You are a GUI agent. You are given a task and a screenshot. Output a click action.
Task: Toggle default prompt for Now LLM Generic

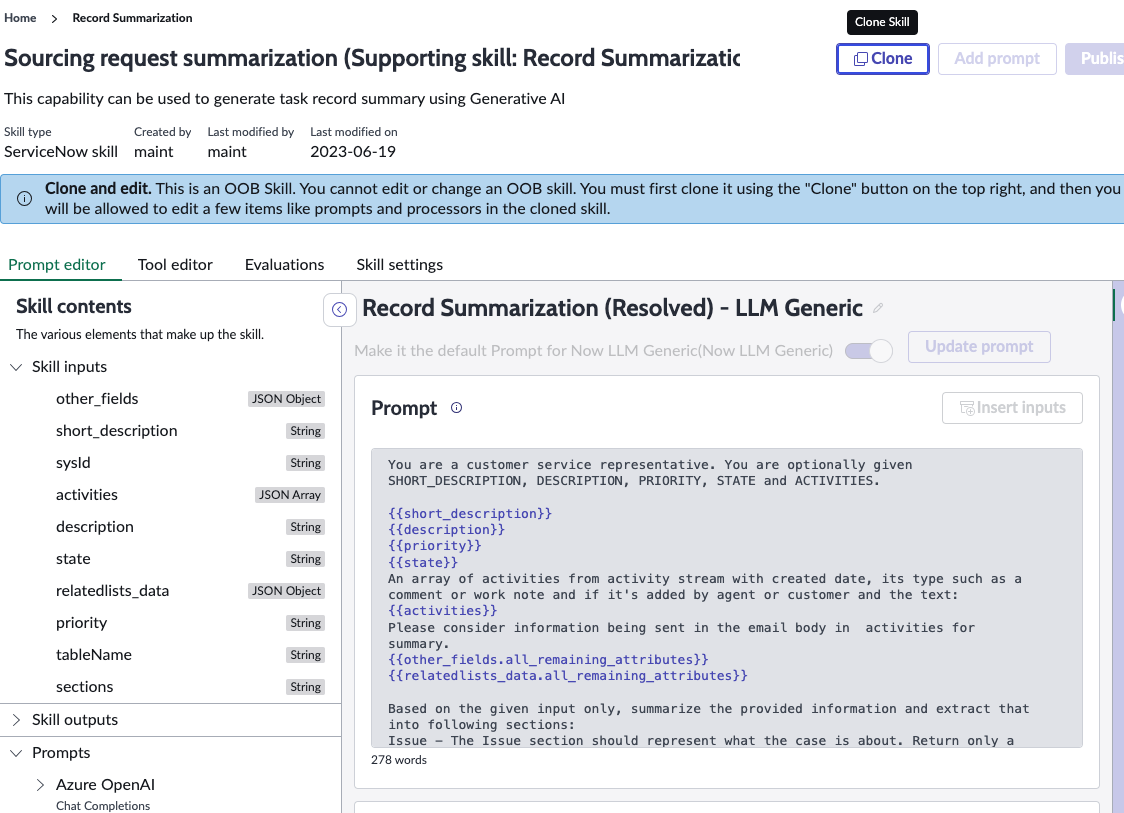coord(868,351)
